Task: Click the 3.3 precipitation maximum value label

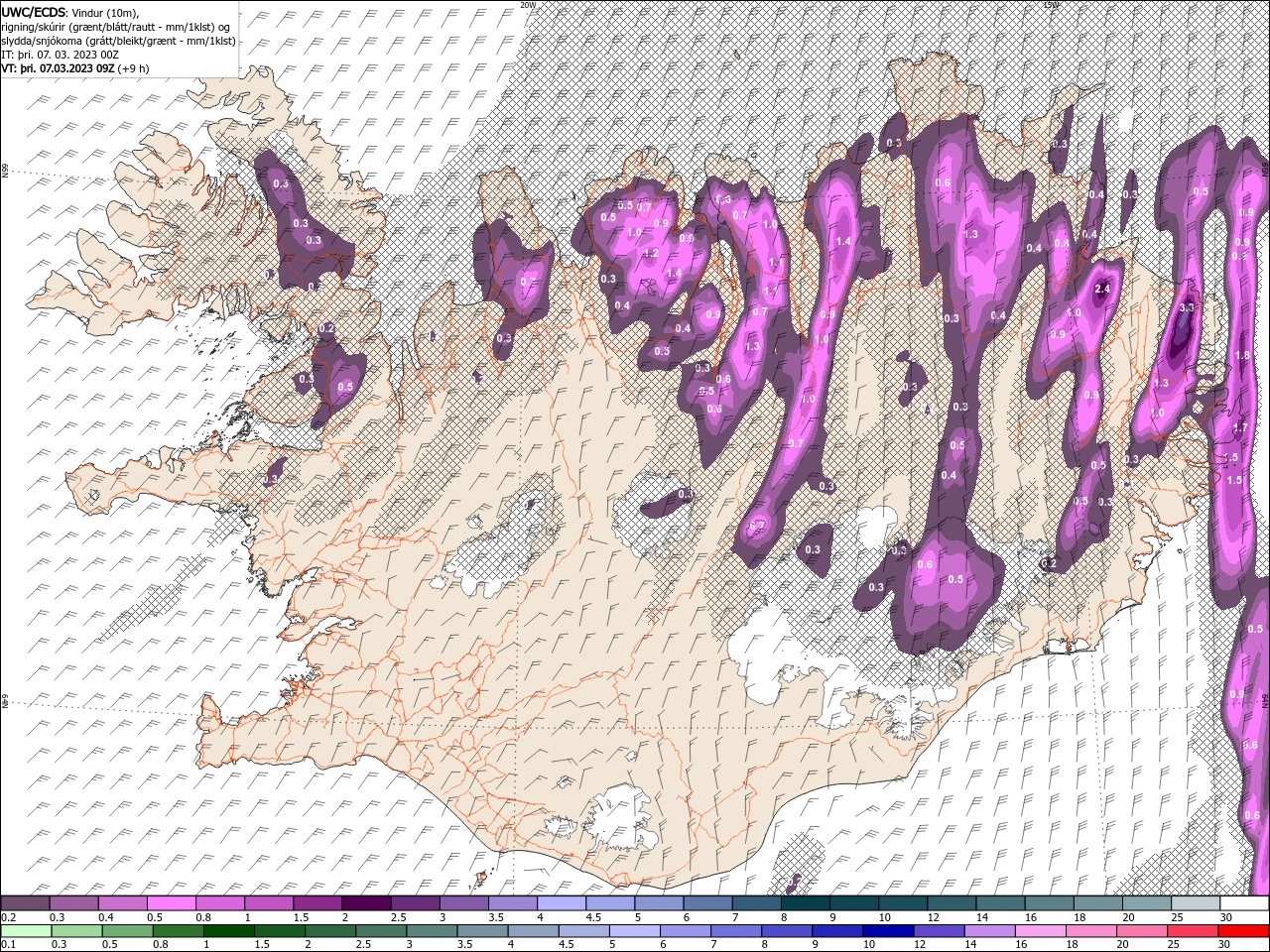Action: pyautogui.click(x=1186, y=308)
